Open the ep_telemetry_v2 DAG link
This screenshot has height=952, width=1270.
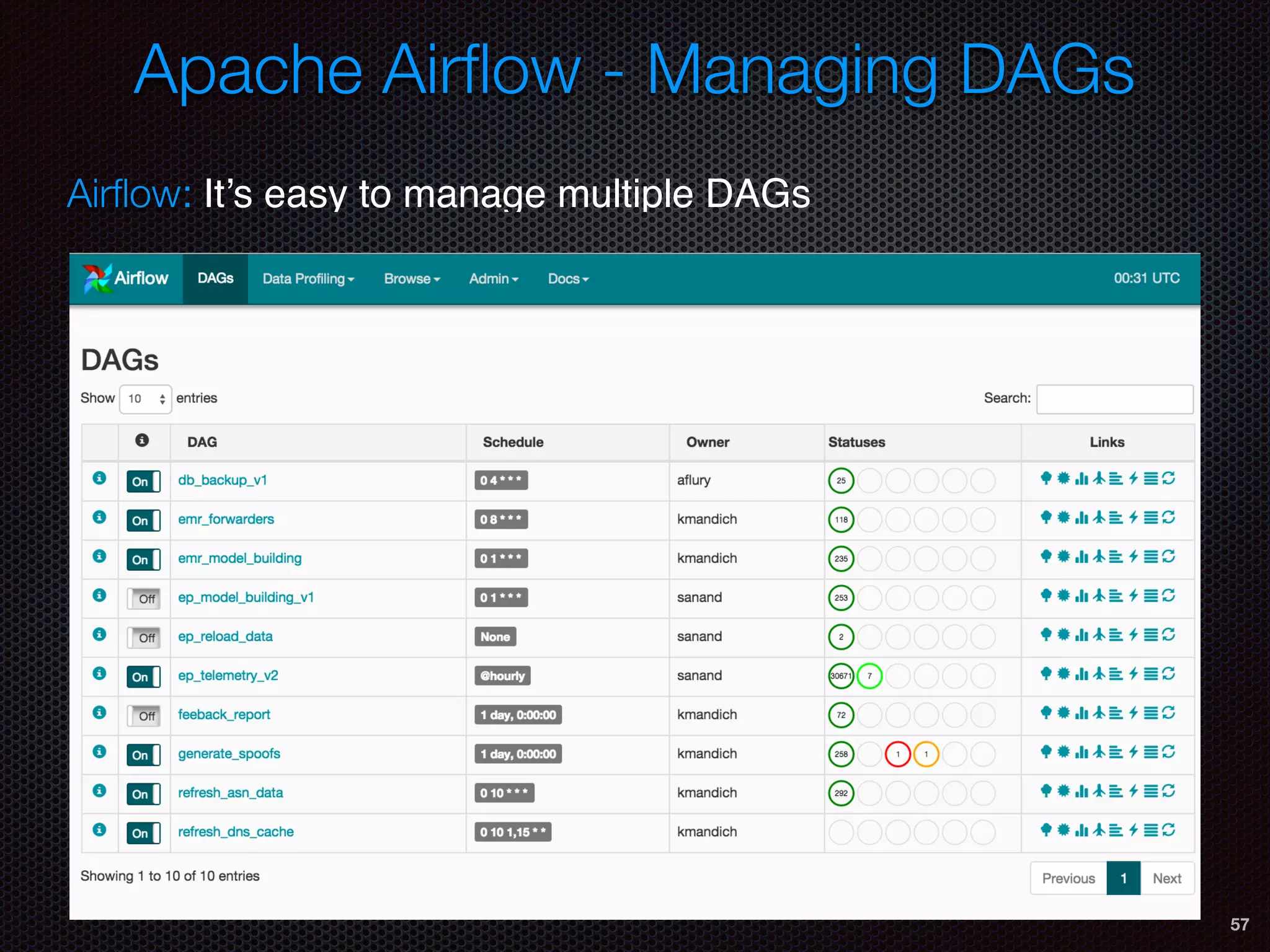pyautogui.click(x=228, y=676)
